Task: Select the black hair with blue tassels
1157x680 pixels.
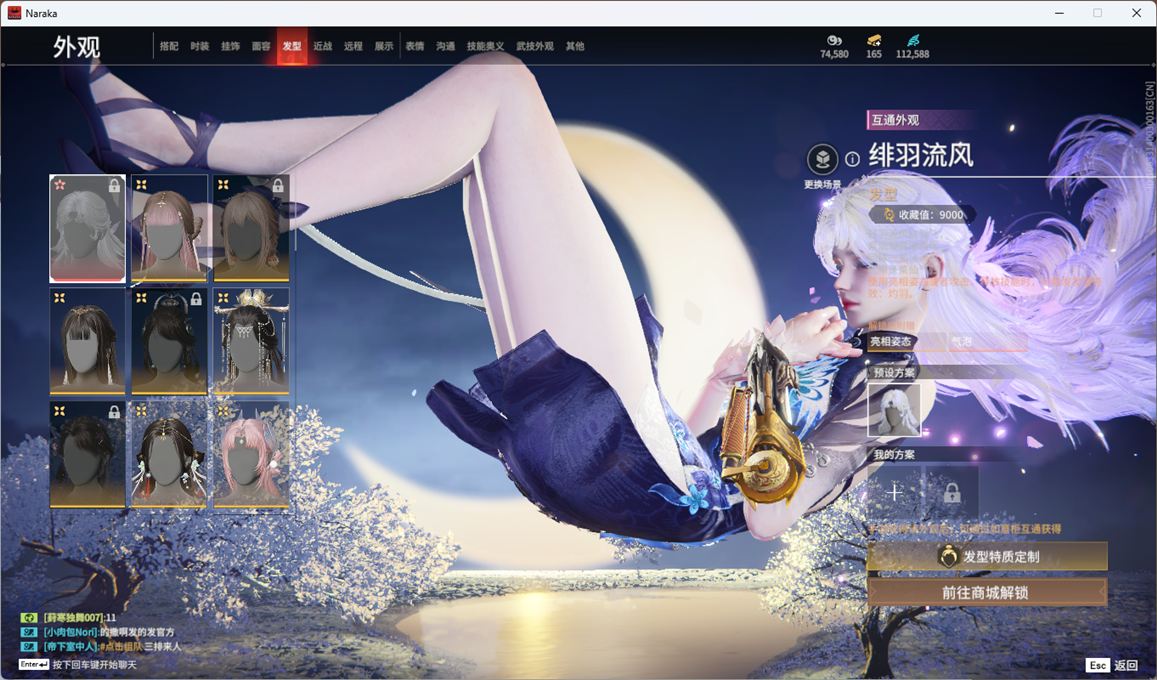Action: (x=169, y=454)
